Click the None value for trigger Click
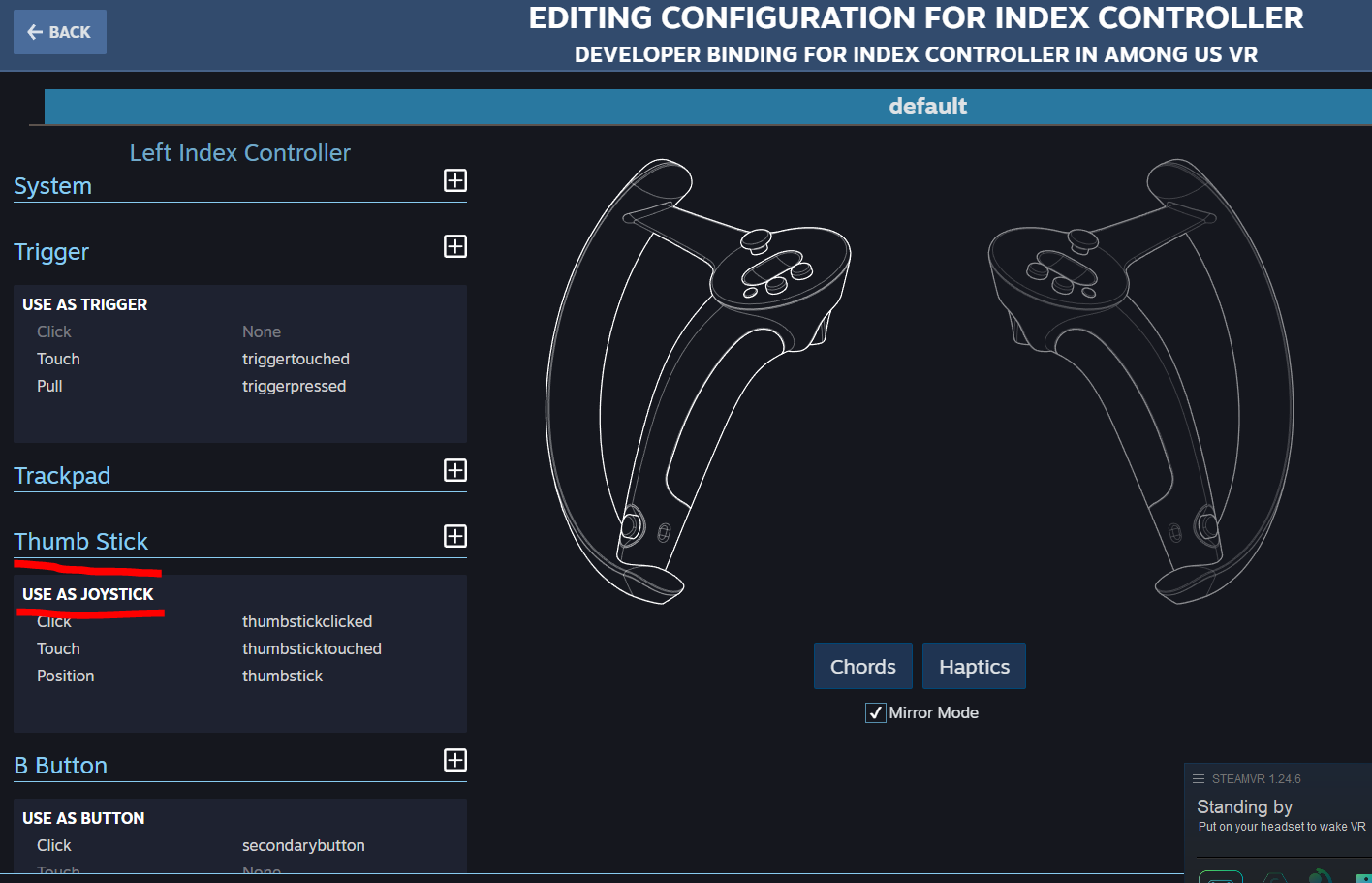 (x=262, y=331)
